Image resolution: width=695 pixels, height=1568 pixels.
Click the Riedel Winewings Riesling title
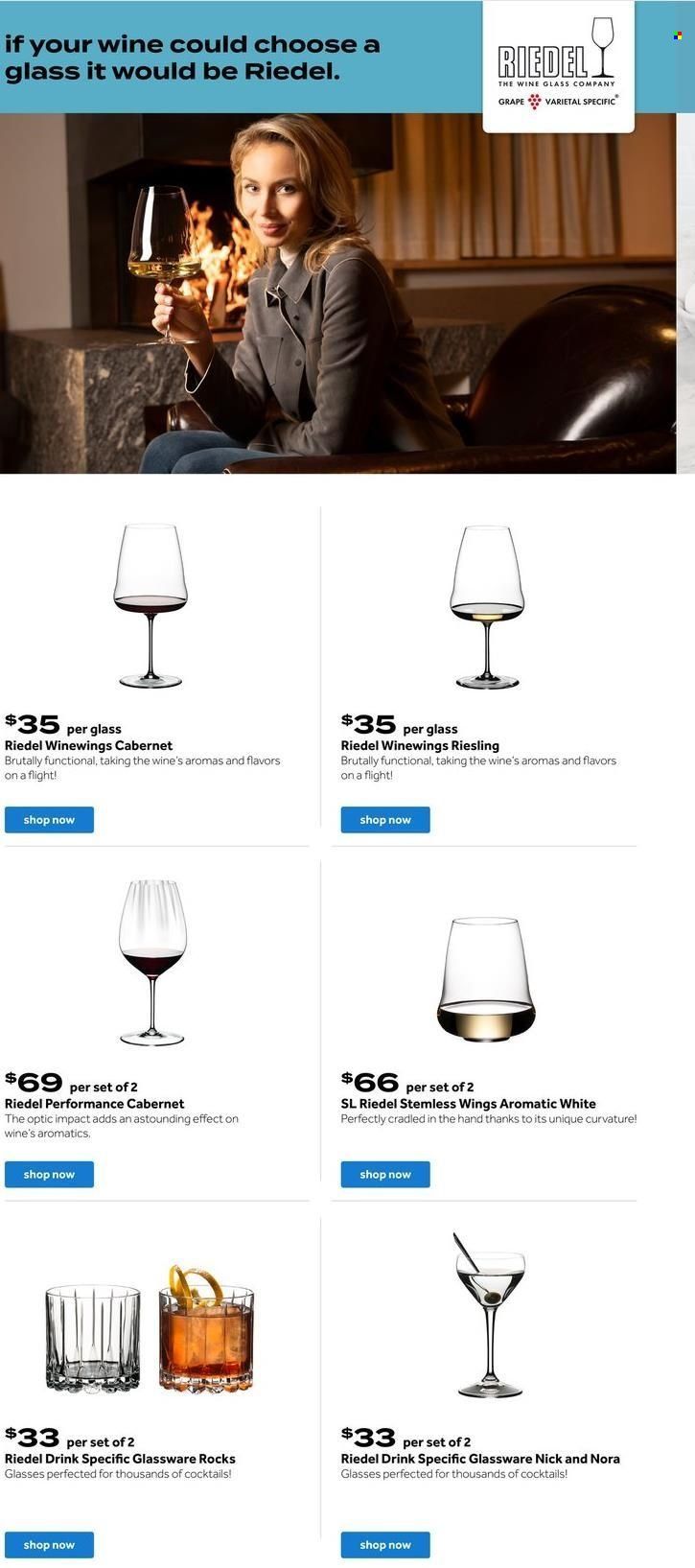click(420, 745)
